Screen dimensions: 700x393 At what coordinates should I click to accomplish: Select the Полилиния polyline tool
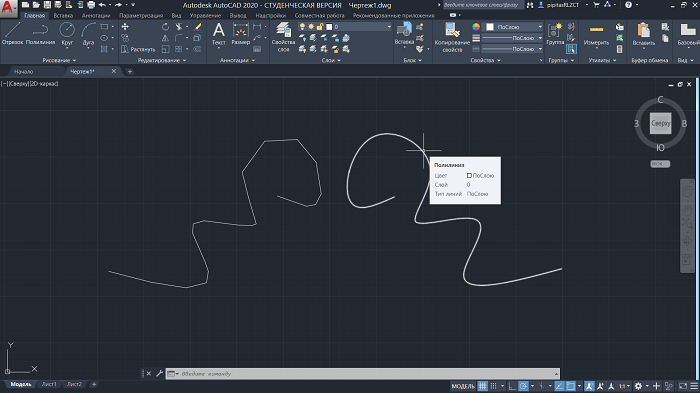(40, 33)
